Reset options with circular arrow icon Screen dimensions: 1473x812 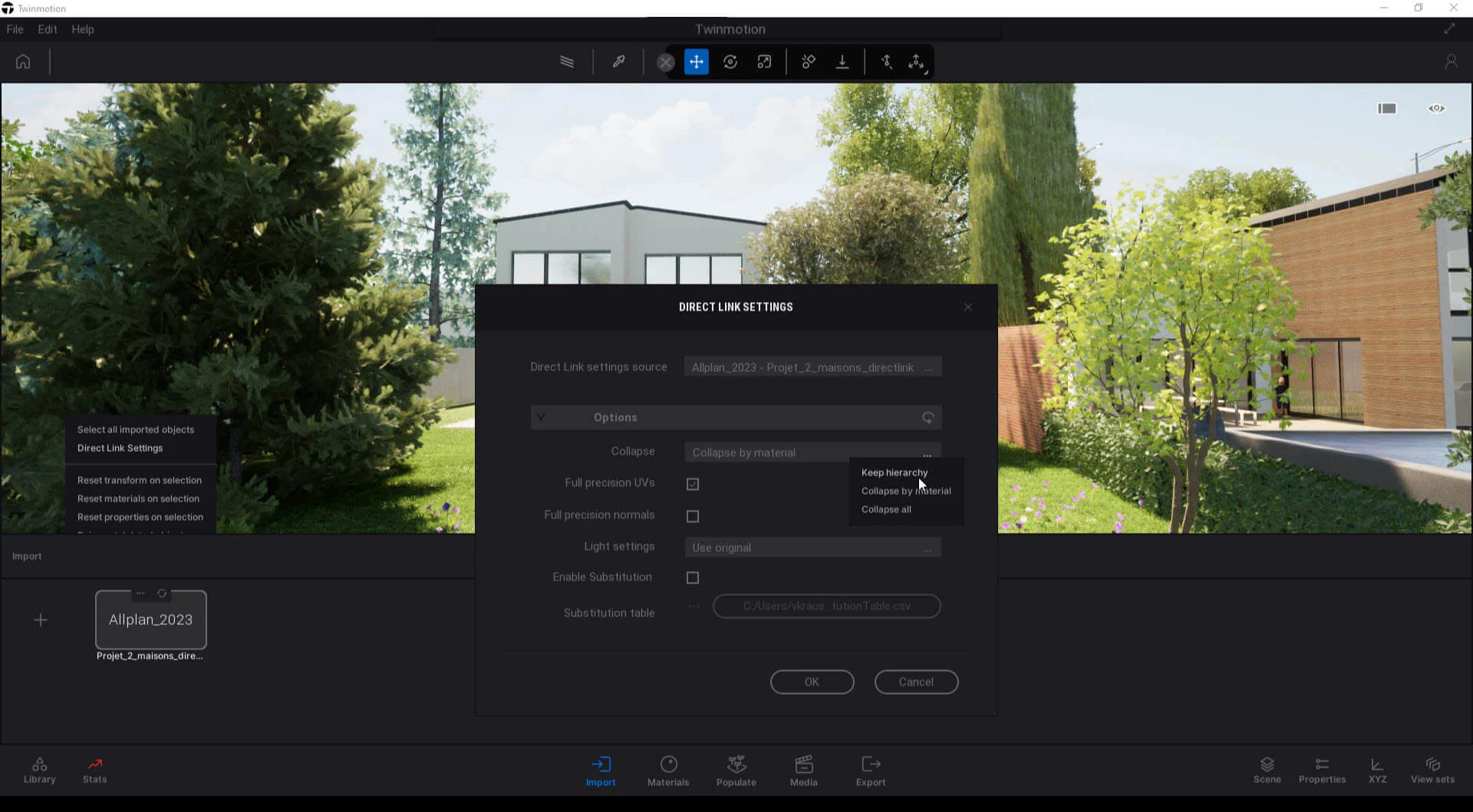(x=928, y=418)
